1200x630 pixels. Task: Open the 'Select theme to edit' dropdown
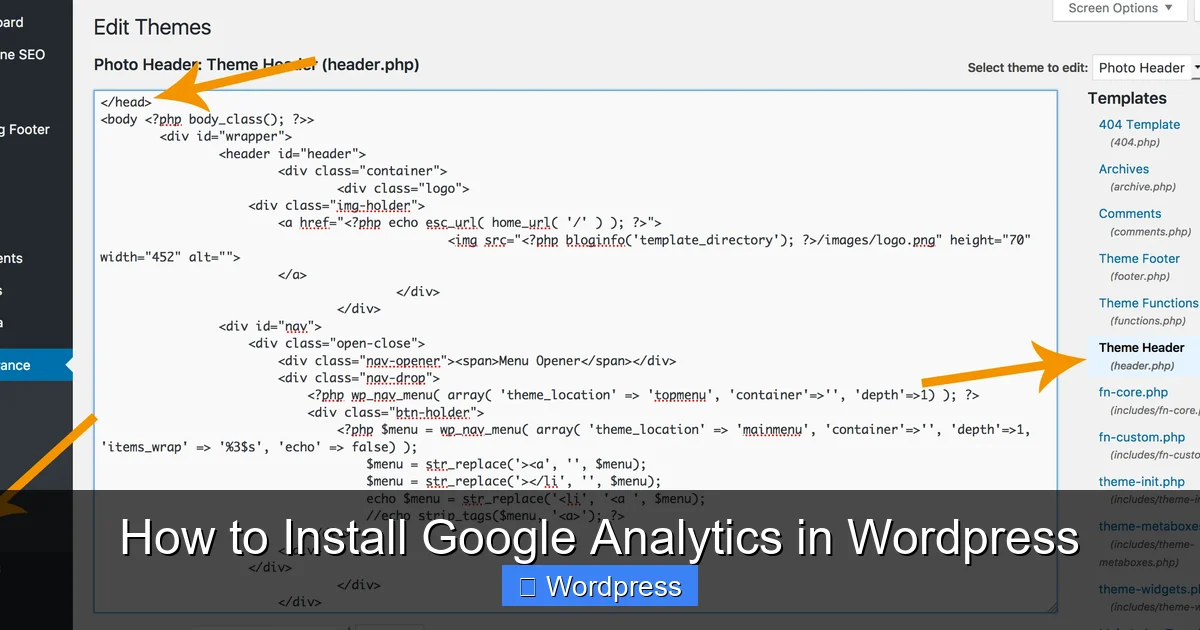1144,67
